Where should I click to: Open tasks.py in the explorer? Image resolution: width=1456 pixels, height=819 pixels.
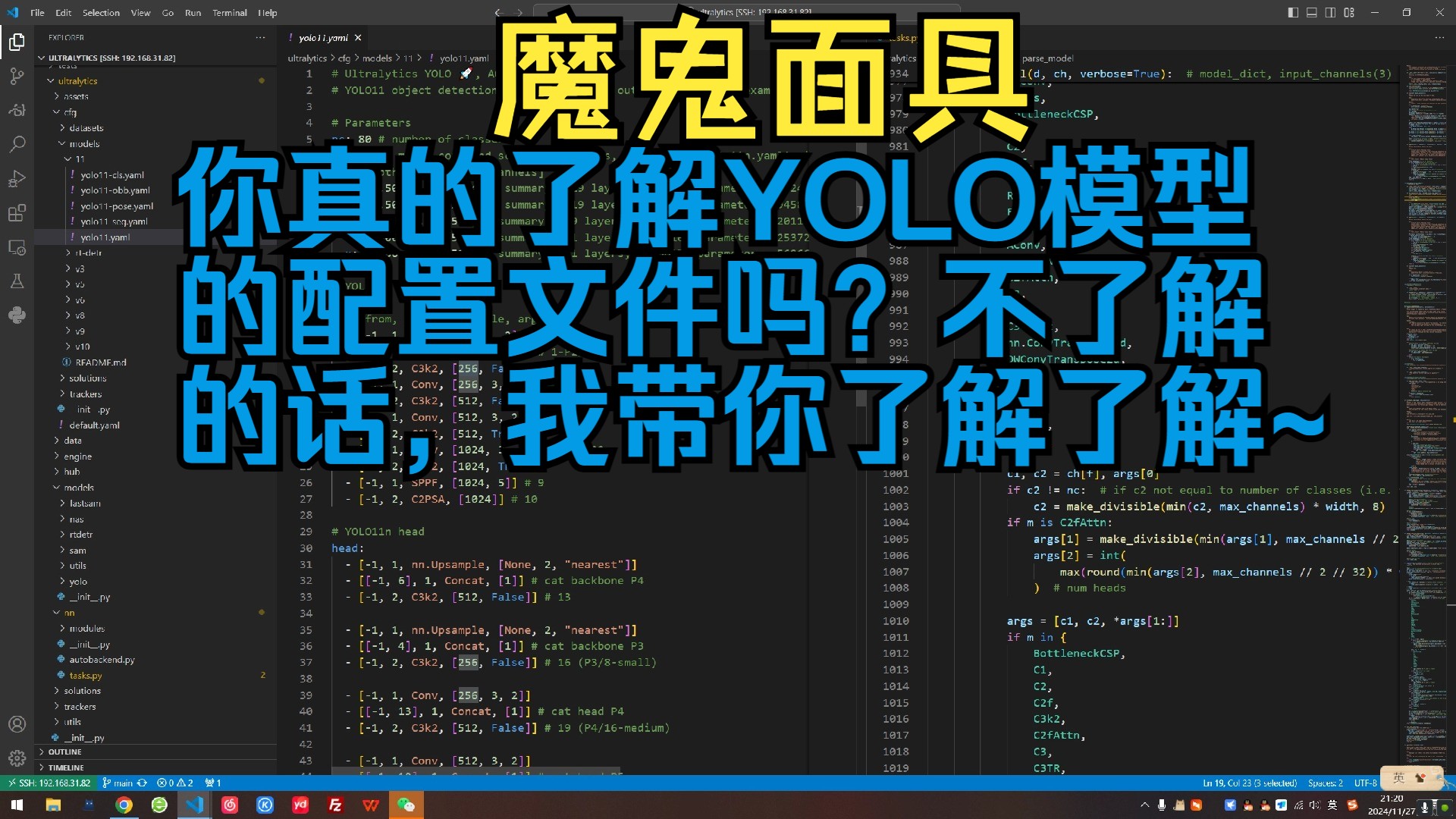(x=86, y=675)
